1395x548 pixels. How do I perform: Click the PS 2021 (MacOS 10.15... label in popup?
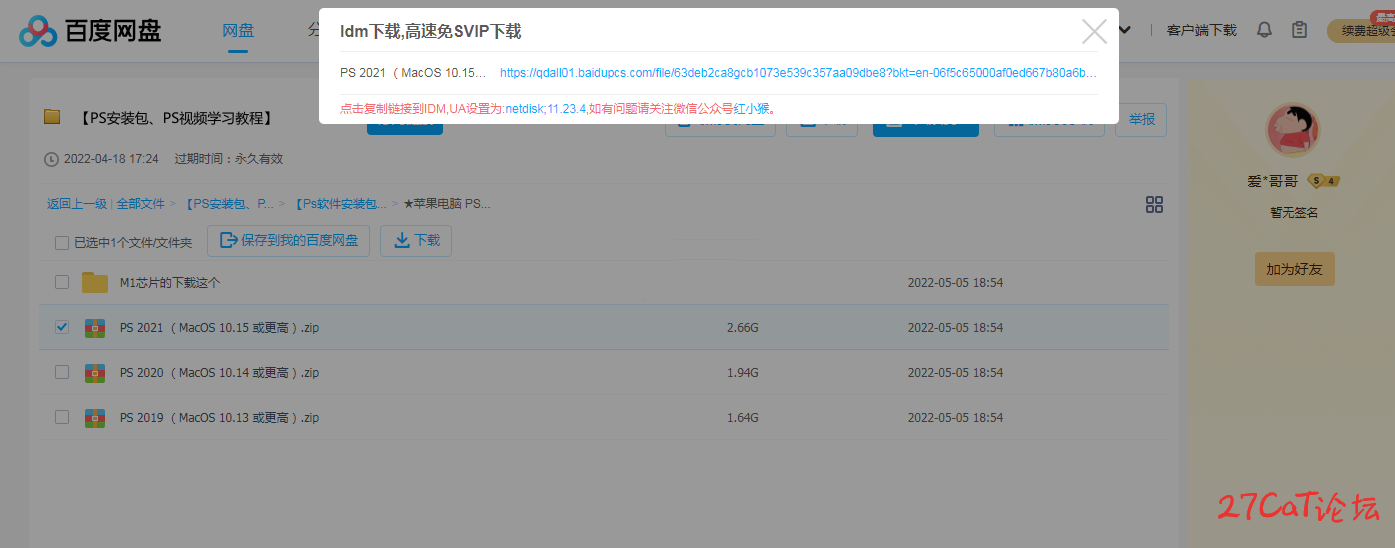click(x=413, y=73)
